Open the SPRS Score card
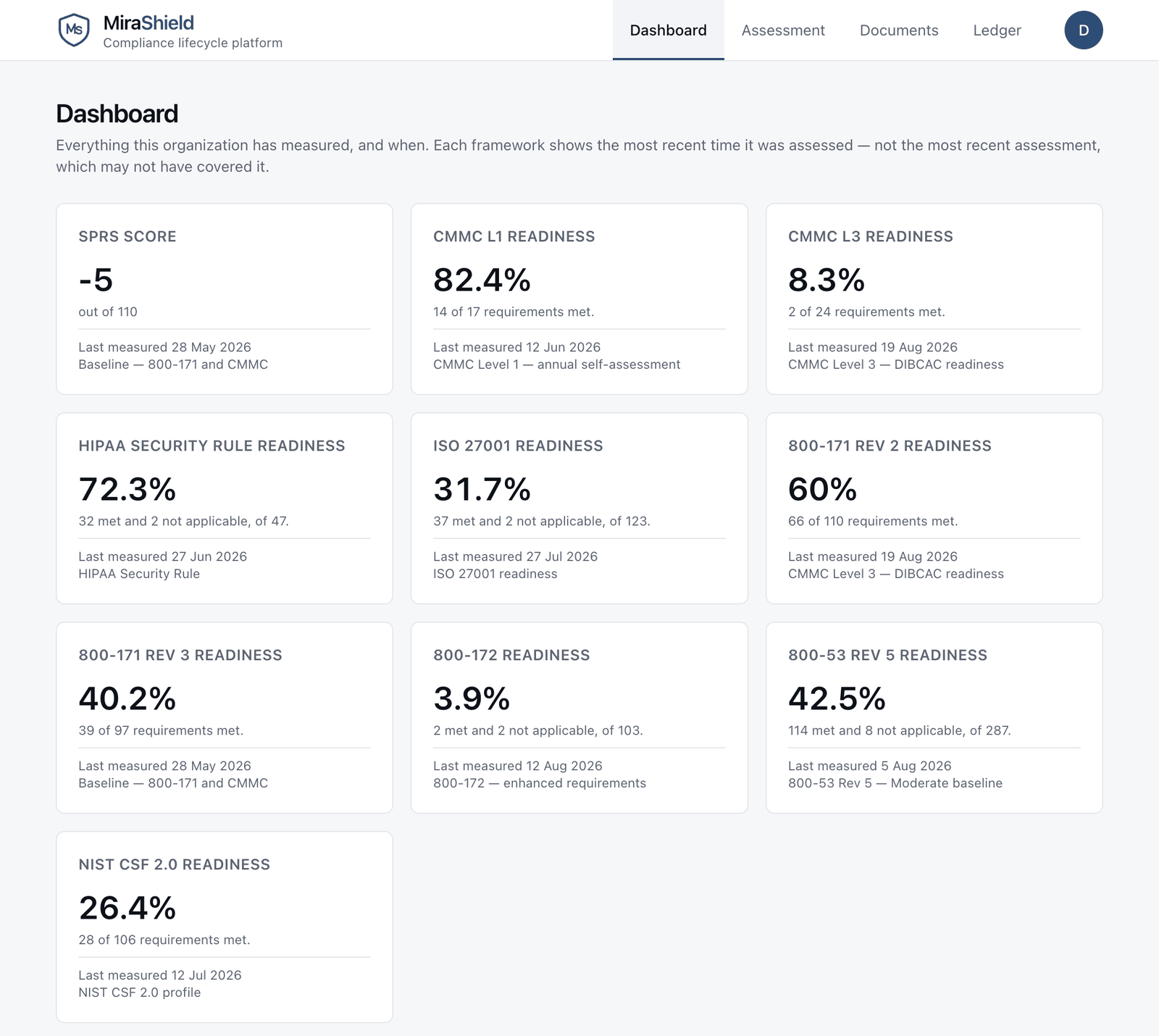The image size is (1159, 1036). [x=225, y=299]
